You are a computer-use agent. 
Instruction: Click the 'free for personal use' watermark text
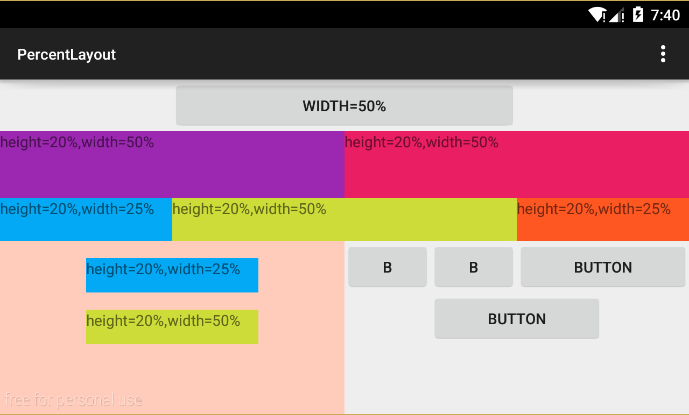click(72, 401)
